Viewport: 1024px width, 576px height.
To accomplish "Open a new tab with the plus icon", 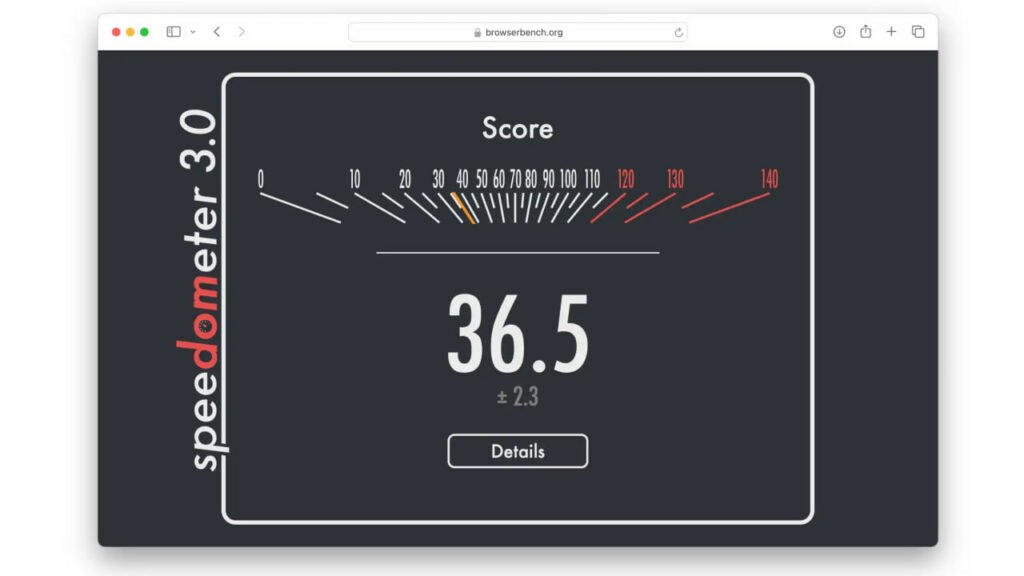I will pos(891,31).
